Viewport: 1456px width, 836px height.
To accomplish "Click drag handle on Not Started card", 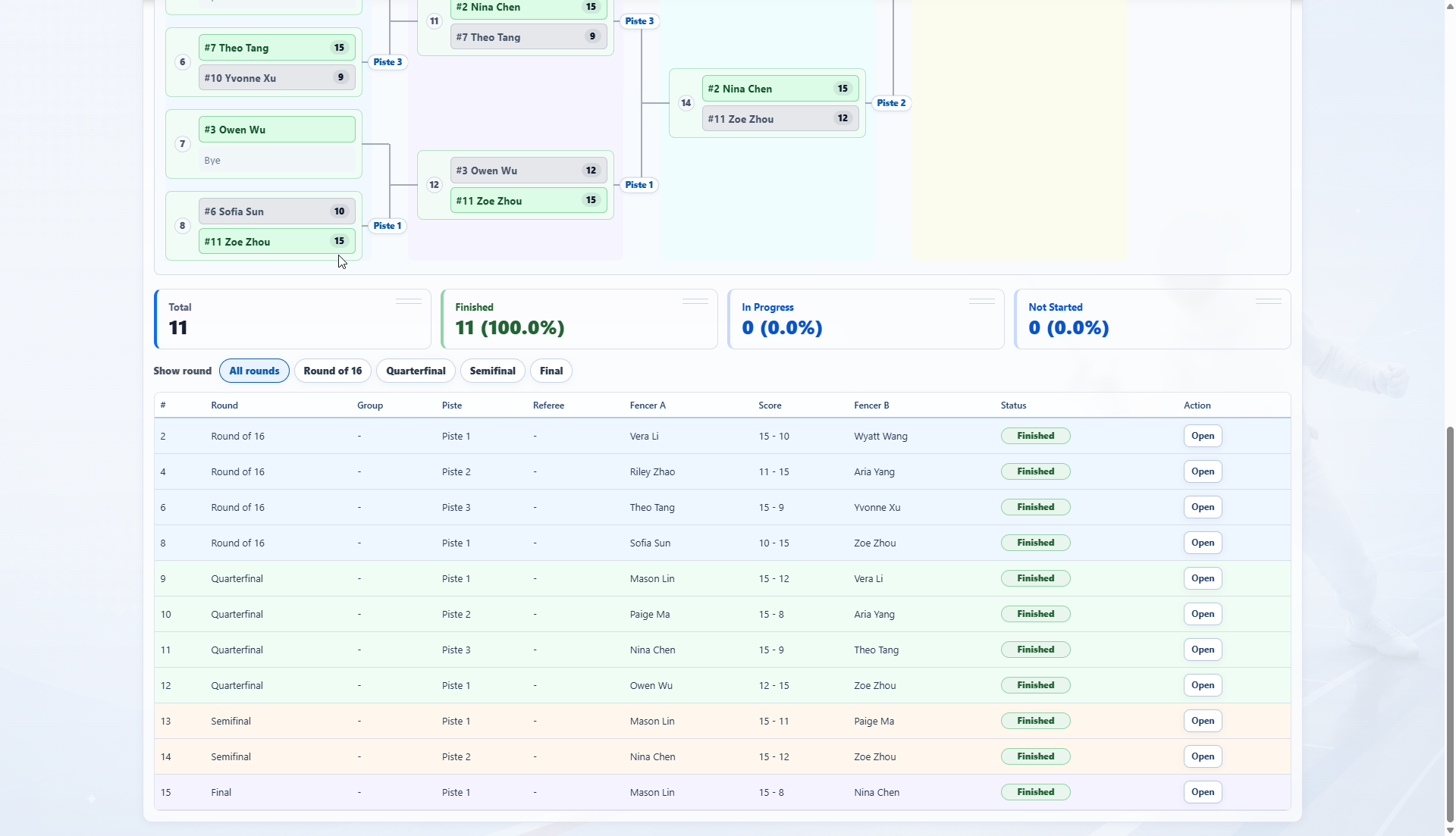I will [1269, 302].
